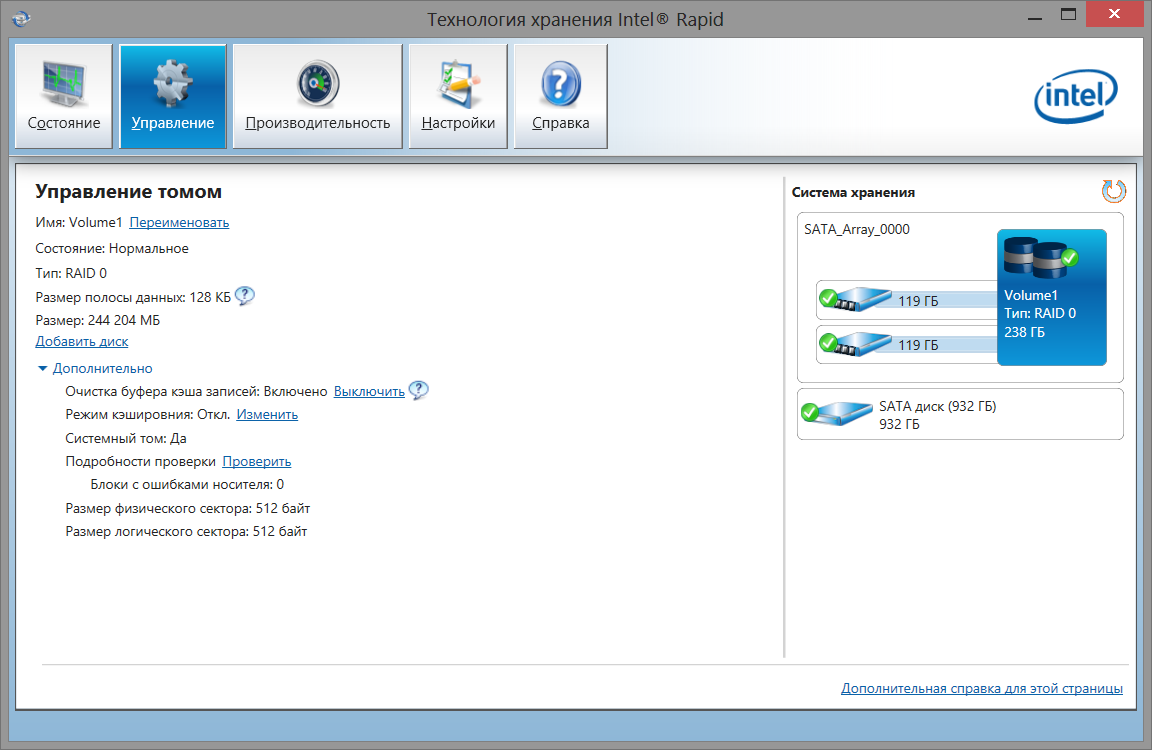Collapse the Дополнительно section
1152x750 pixels.
[96, 368]
